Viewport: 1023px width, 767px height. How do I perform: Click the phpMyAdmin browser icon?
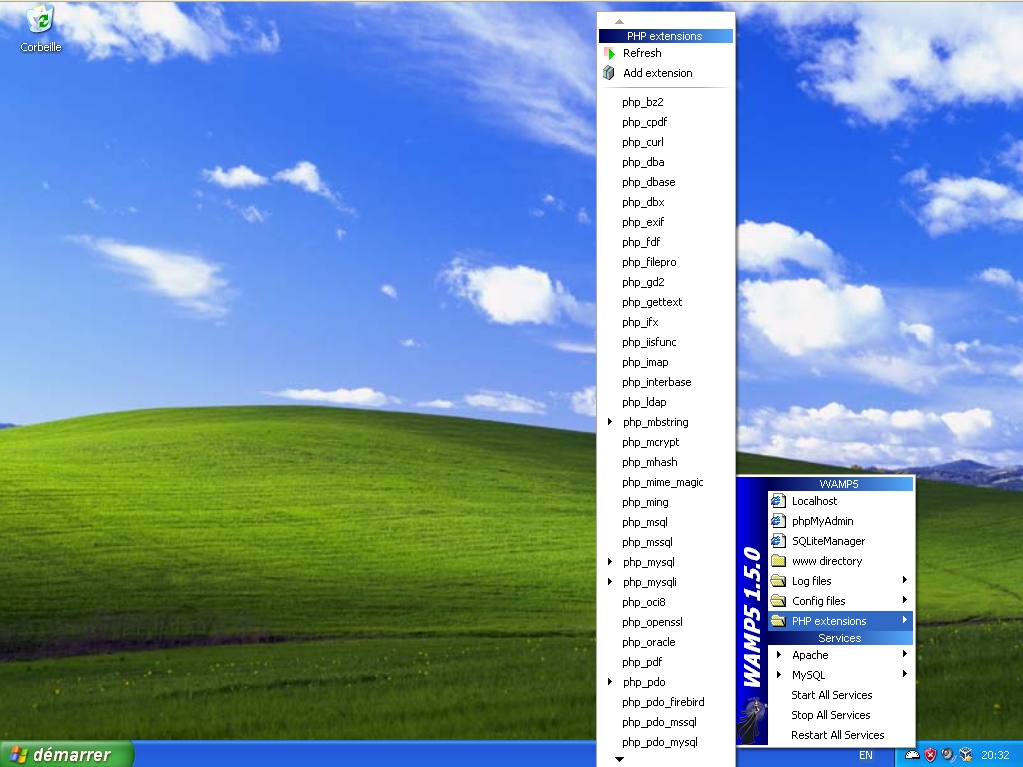[778, 521]
